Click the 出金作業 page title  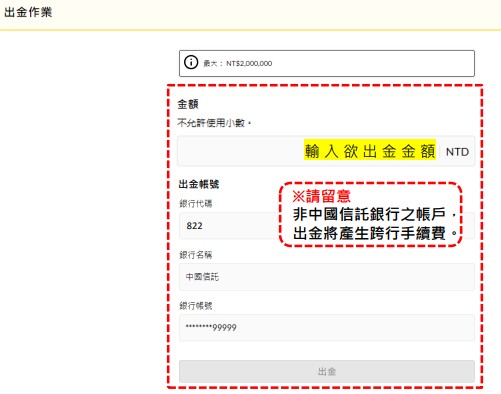(28, 12)
